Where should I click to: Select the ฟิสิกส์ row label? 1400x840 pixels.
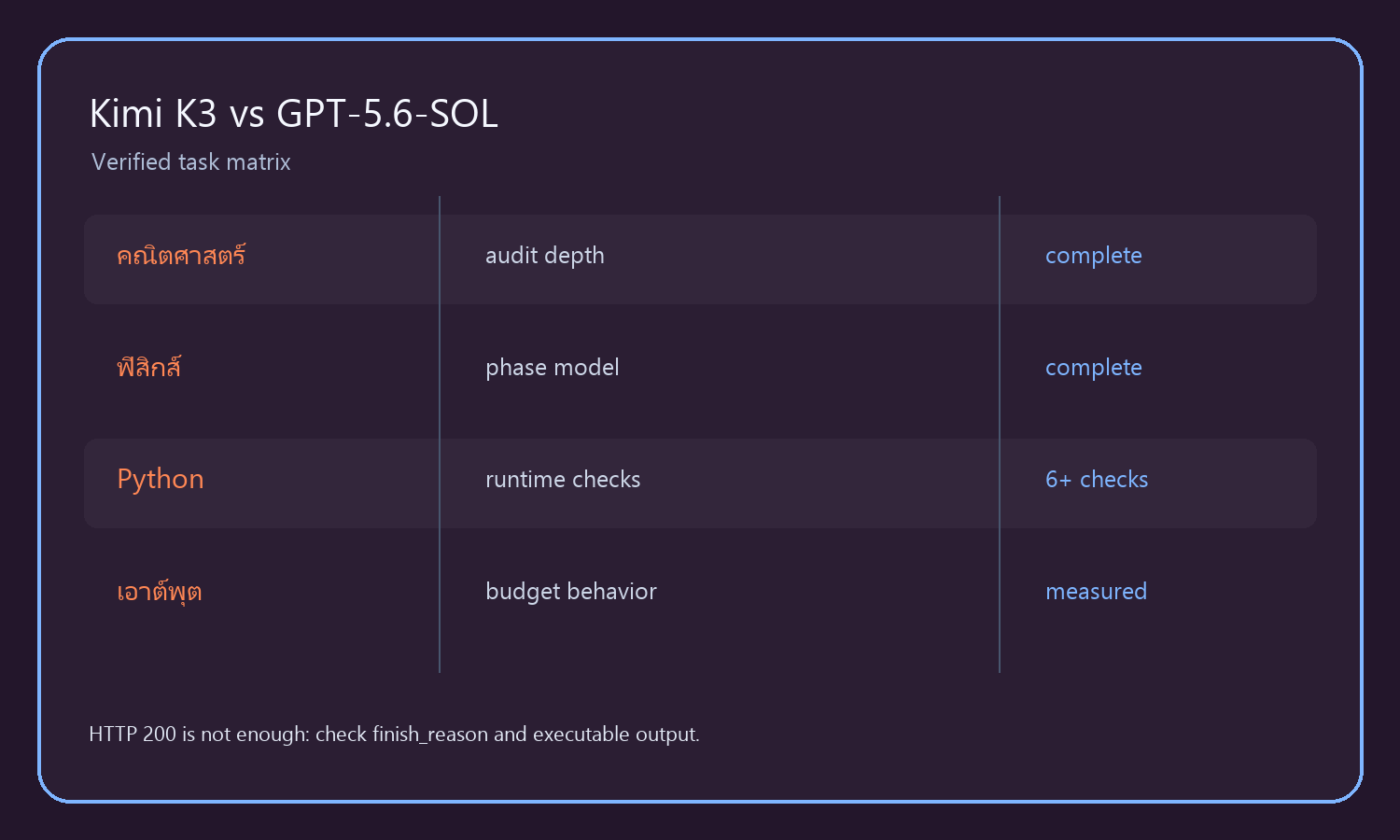click(148, 367)
